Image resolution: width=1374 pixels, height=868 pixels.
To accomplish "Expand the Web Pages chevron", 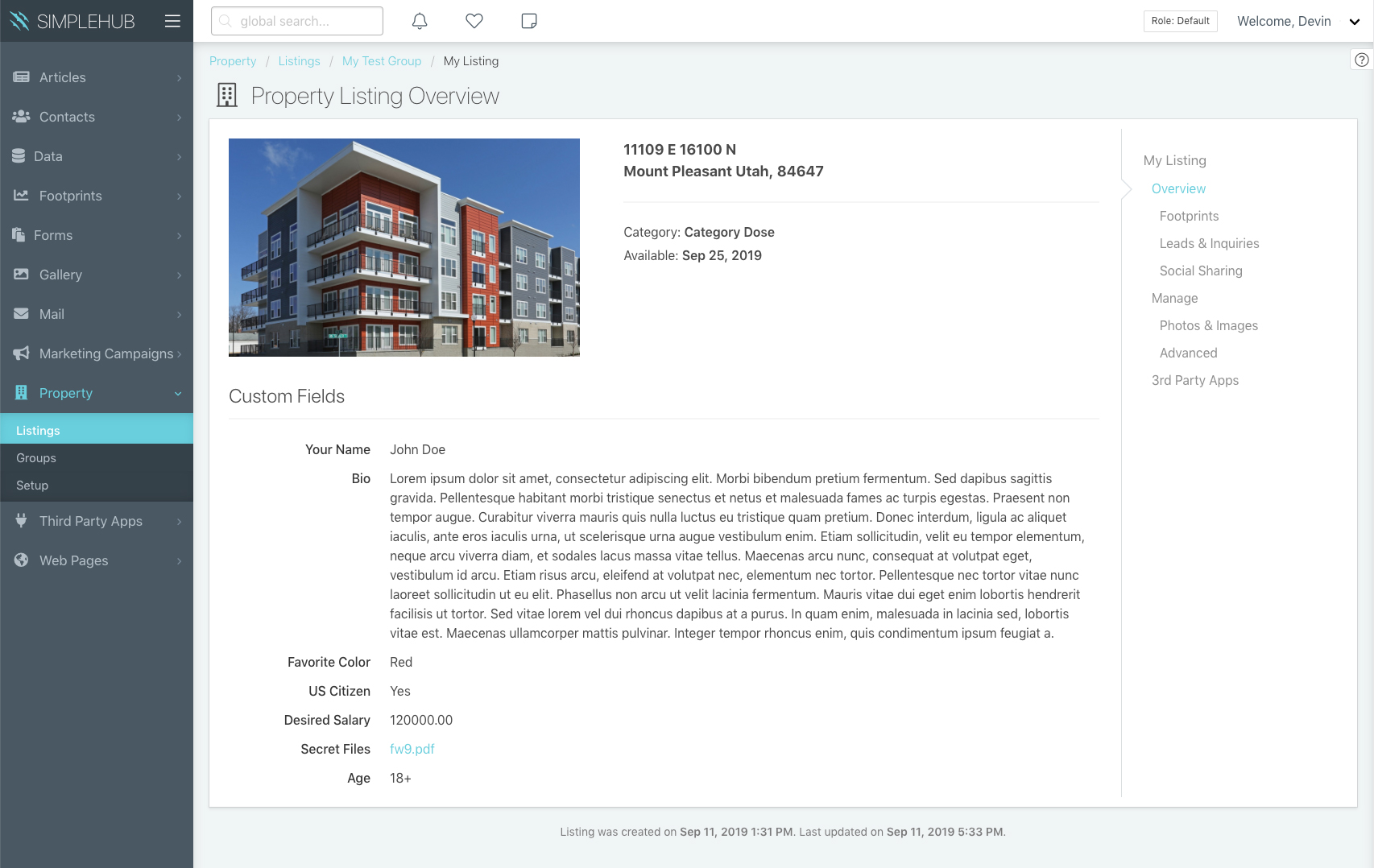I will point(179,561).
